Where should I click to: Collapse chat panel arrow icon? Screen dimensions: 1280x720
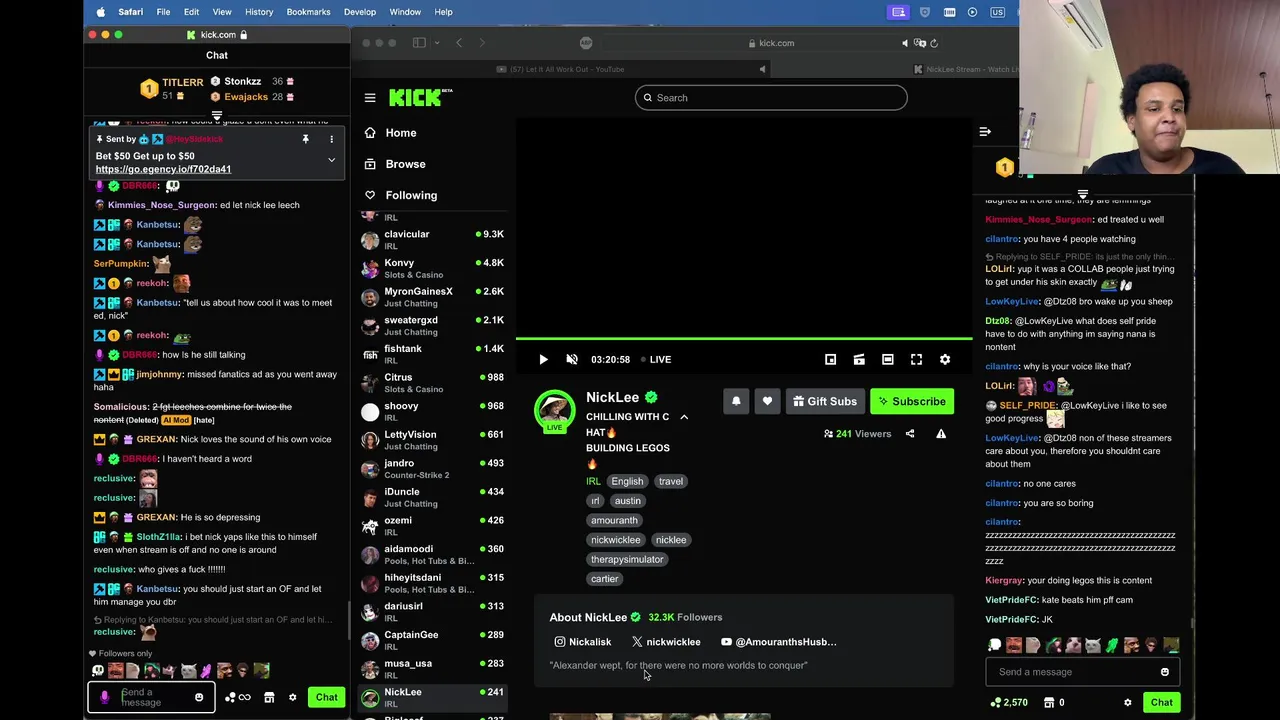point(985,132)
